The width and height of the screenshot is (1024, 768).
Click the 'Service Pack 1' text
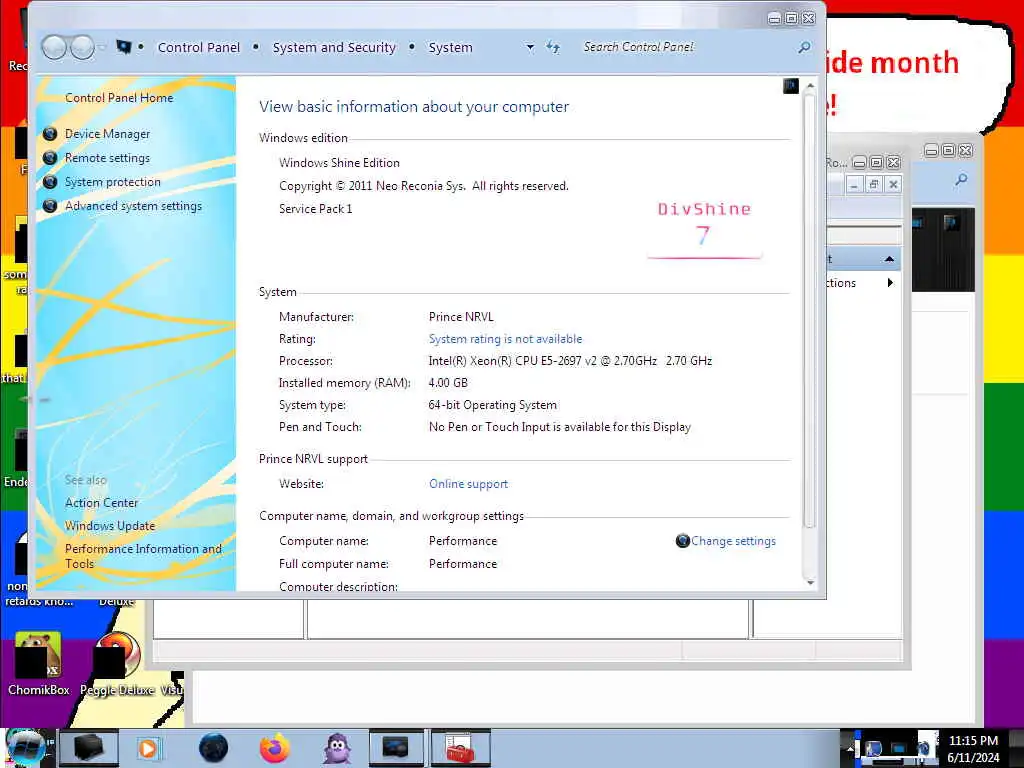315,209
